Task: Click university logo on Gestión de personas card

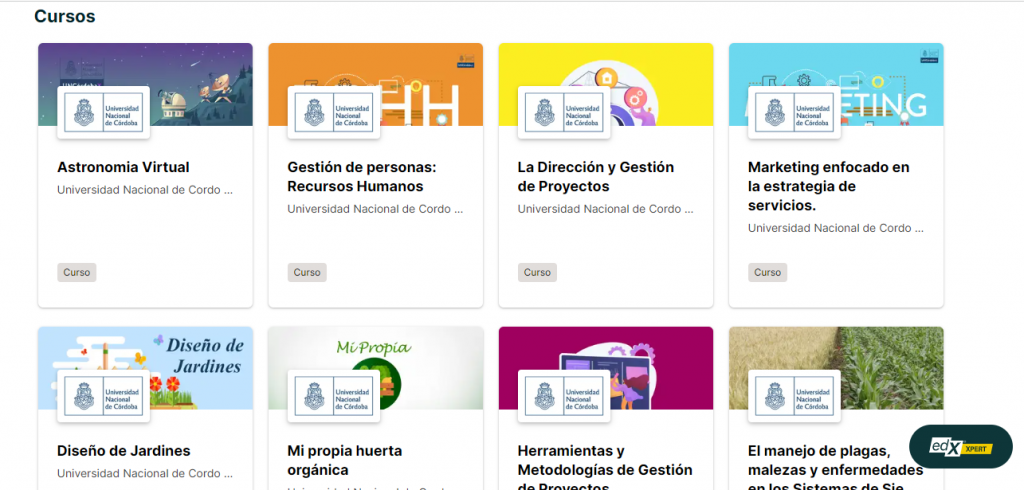Action: point(334,112)
